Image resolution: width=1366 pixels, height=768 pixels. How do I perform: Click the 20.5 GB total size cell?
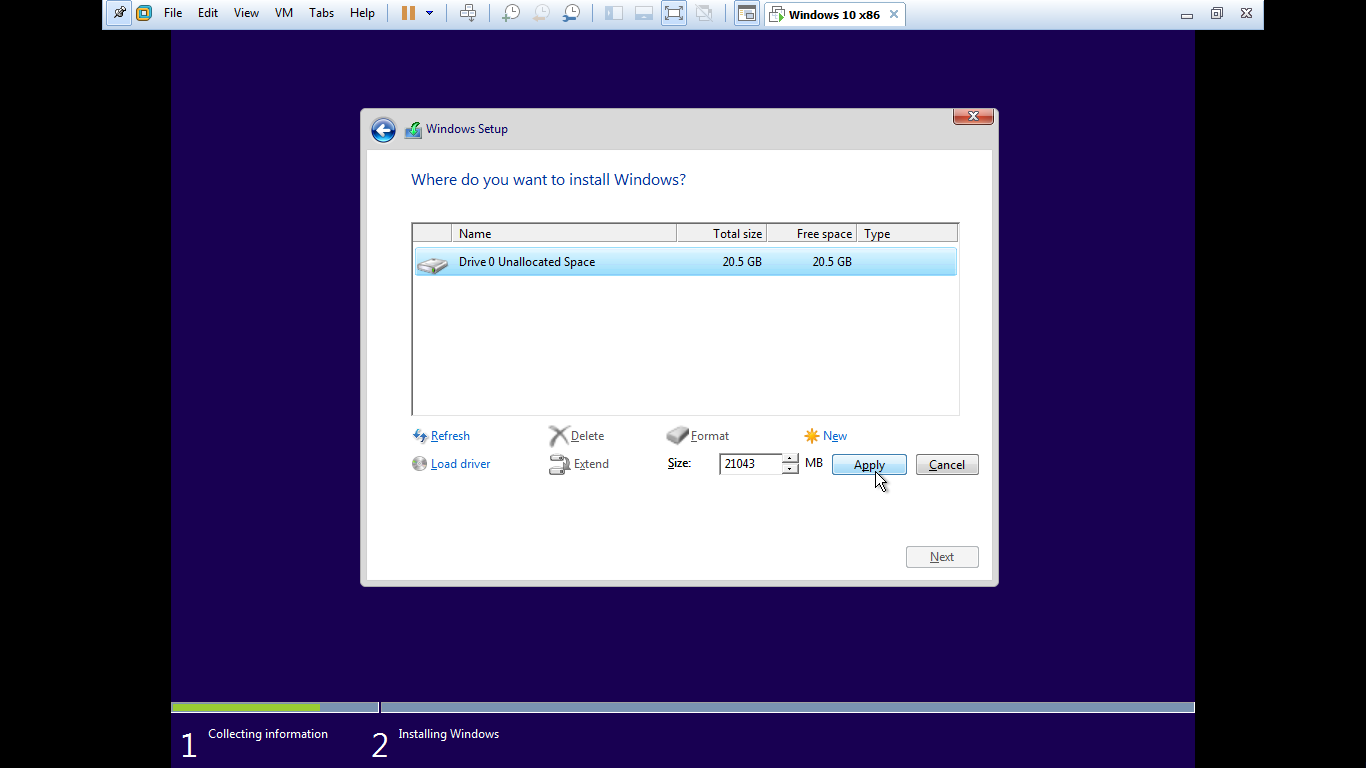tap(742, 262)
